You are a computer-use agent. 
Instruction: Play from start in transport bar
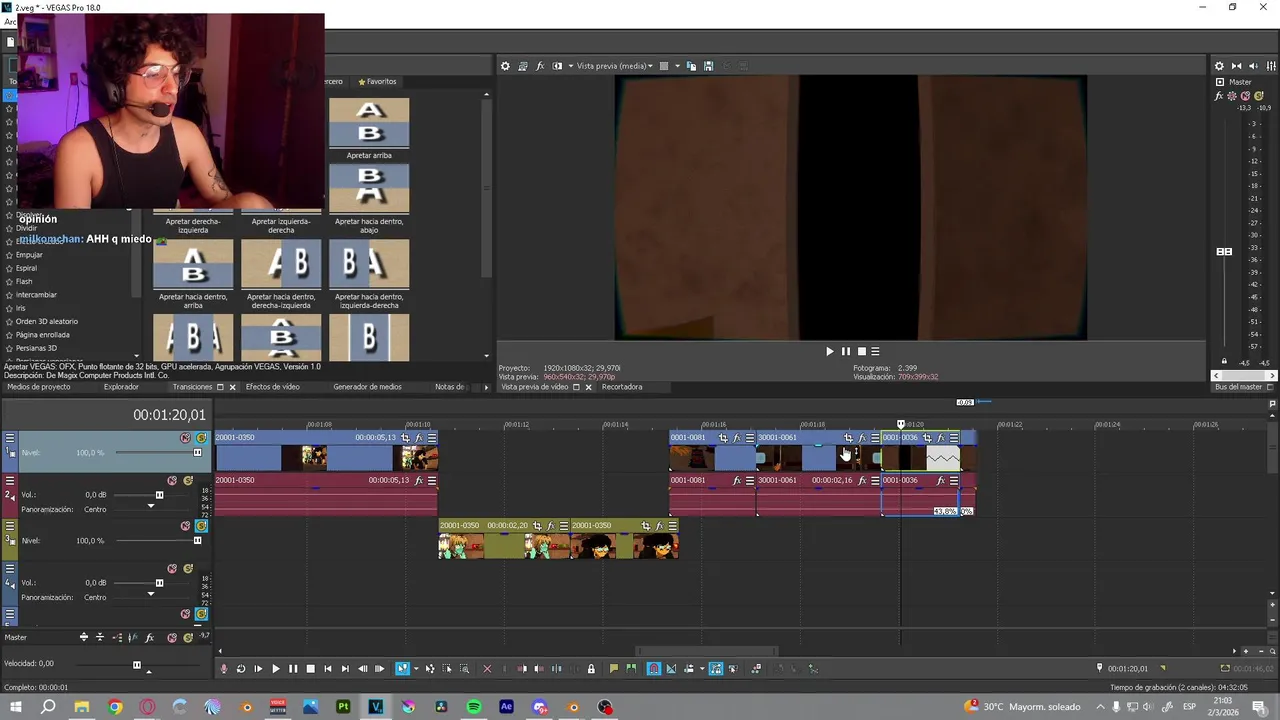click(x=258, y=669)
